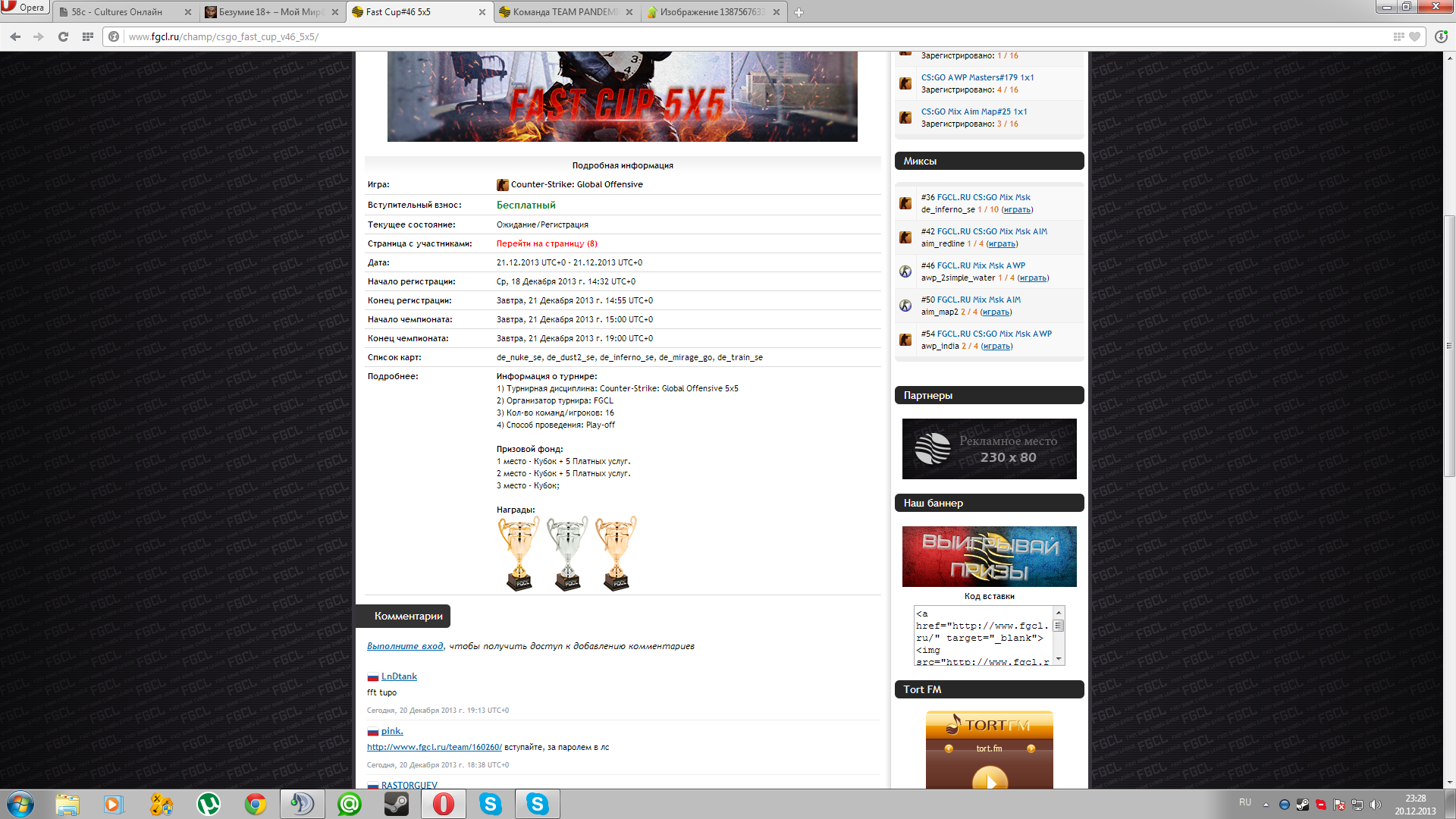Close the 'Fast Cup#46 5x5' tab
This screenshot has height=819, width=1456.
(482, 12)
